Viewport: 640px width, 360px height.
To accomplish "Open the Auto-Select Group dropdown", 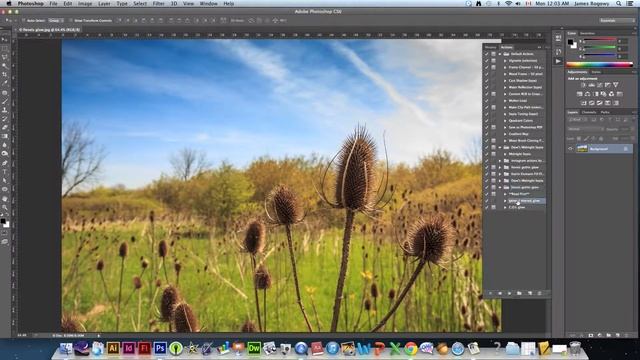I will pos(56,20).
